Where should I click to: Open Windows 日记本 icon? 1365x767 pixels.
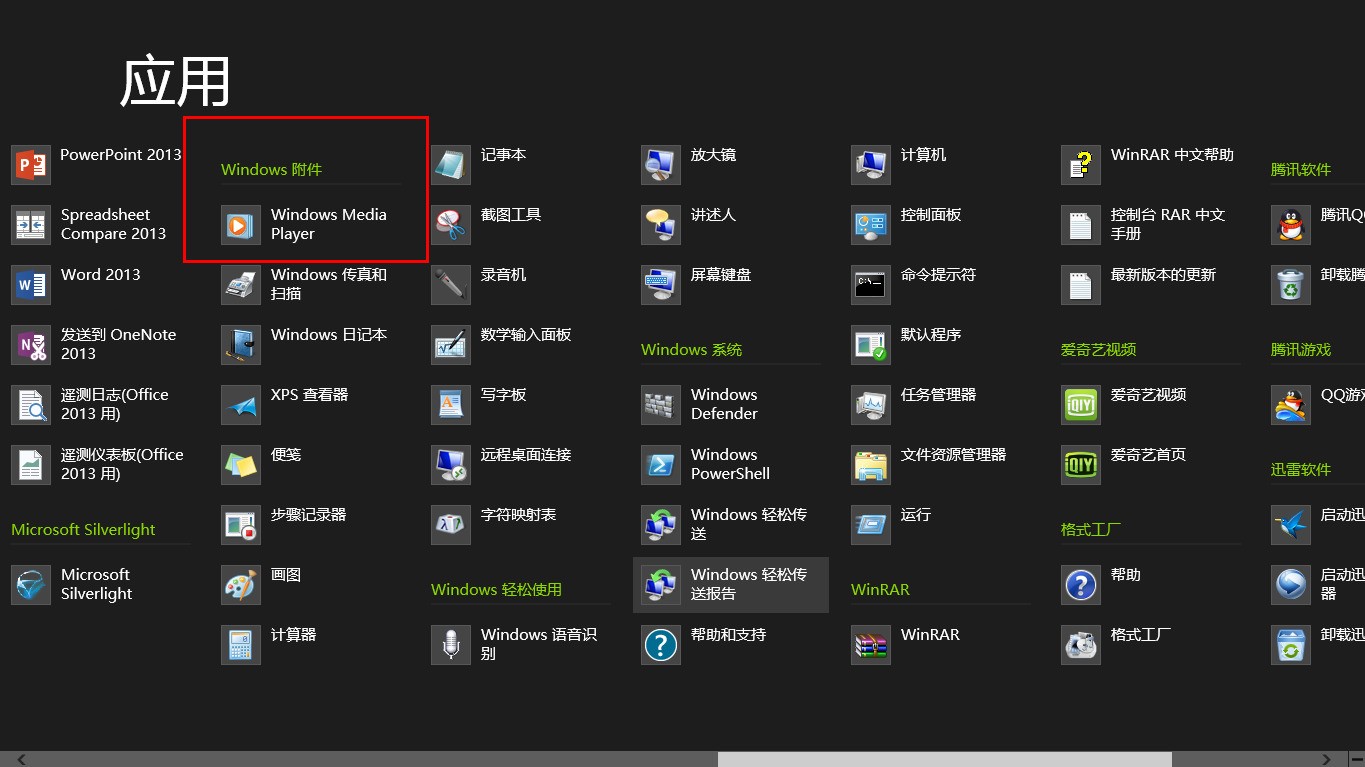(241, 345)
